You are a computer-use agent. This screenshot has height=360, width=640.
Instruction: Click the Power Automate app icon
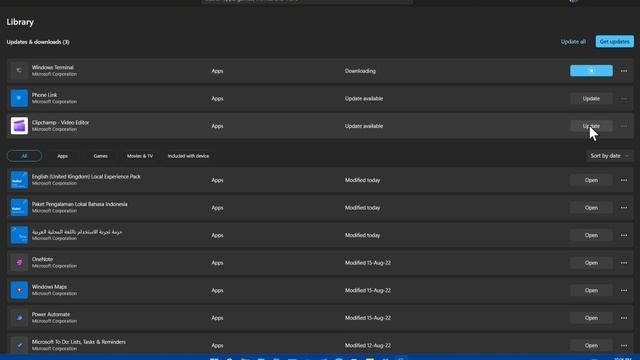19,318
